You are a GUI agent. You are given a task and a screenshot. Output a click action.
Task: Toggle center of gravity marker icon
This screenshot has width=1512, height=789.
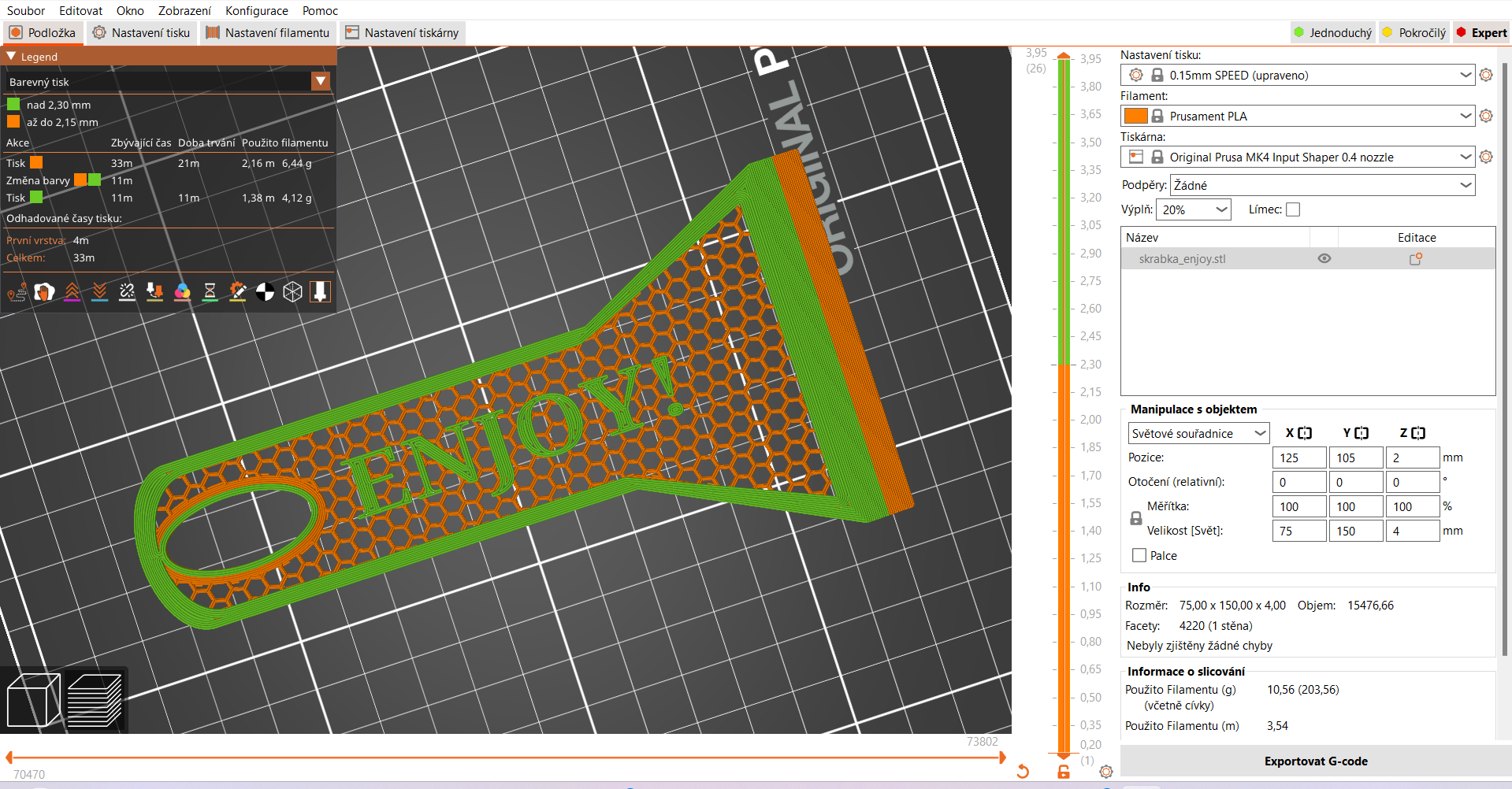(x=265, y=292)
